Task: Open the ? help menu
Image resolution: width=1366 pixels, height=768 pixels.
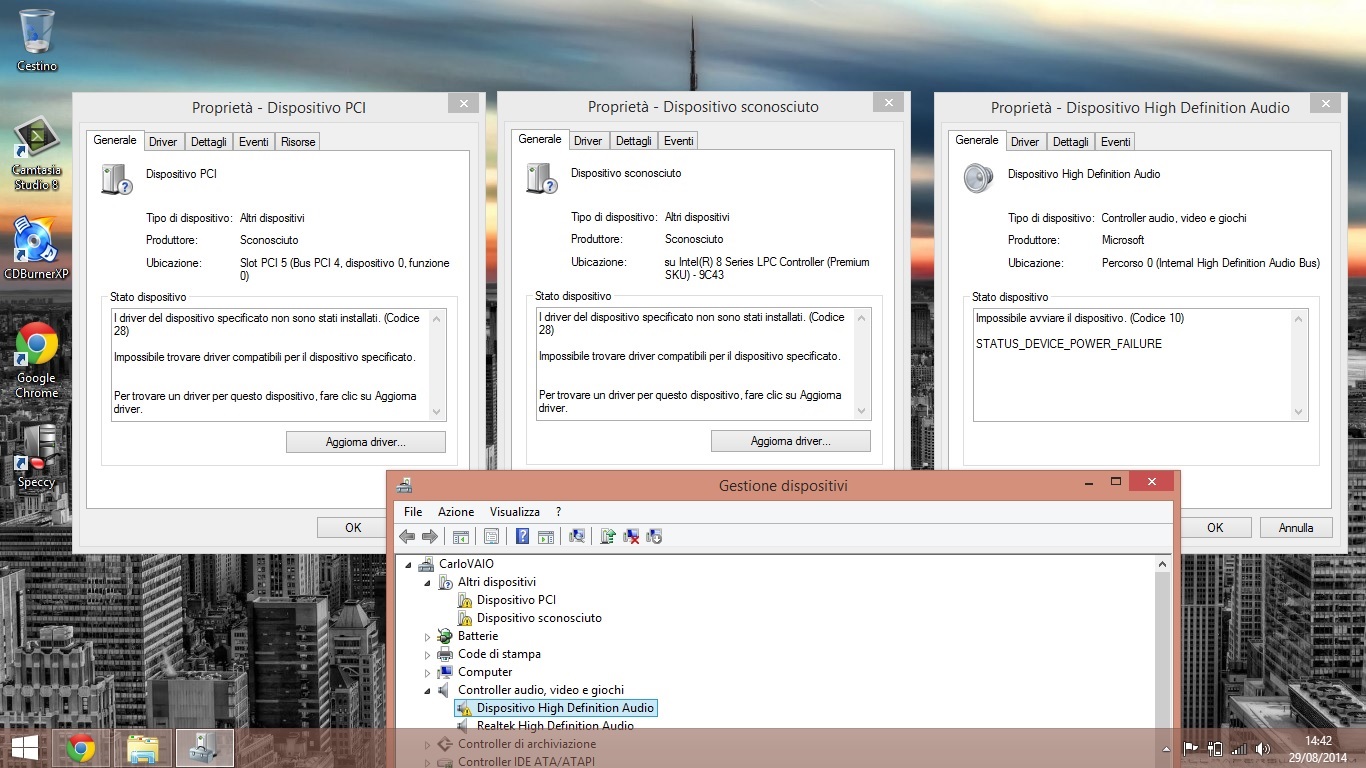Action: click(559, 512)
